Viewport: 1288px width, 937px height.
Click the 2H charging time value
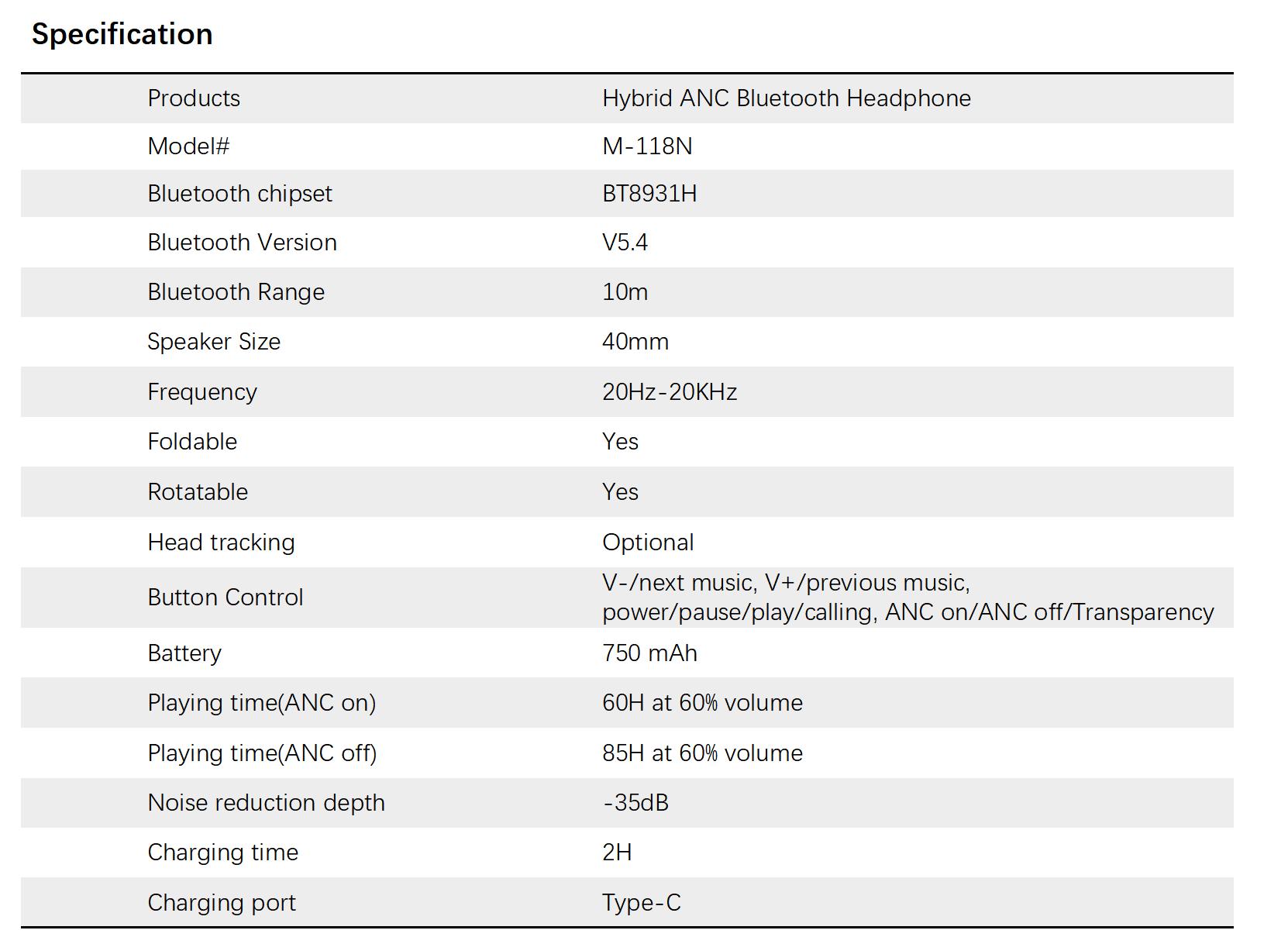(617, 853)
